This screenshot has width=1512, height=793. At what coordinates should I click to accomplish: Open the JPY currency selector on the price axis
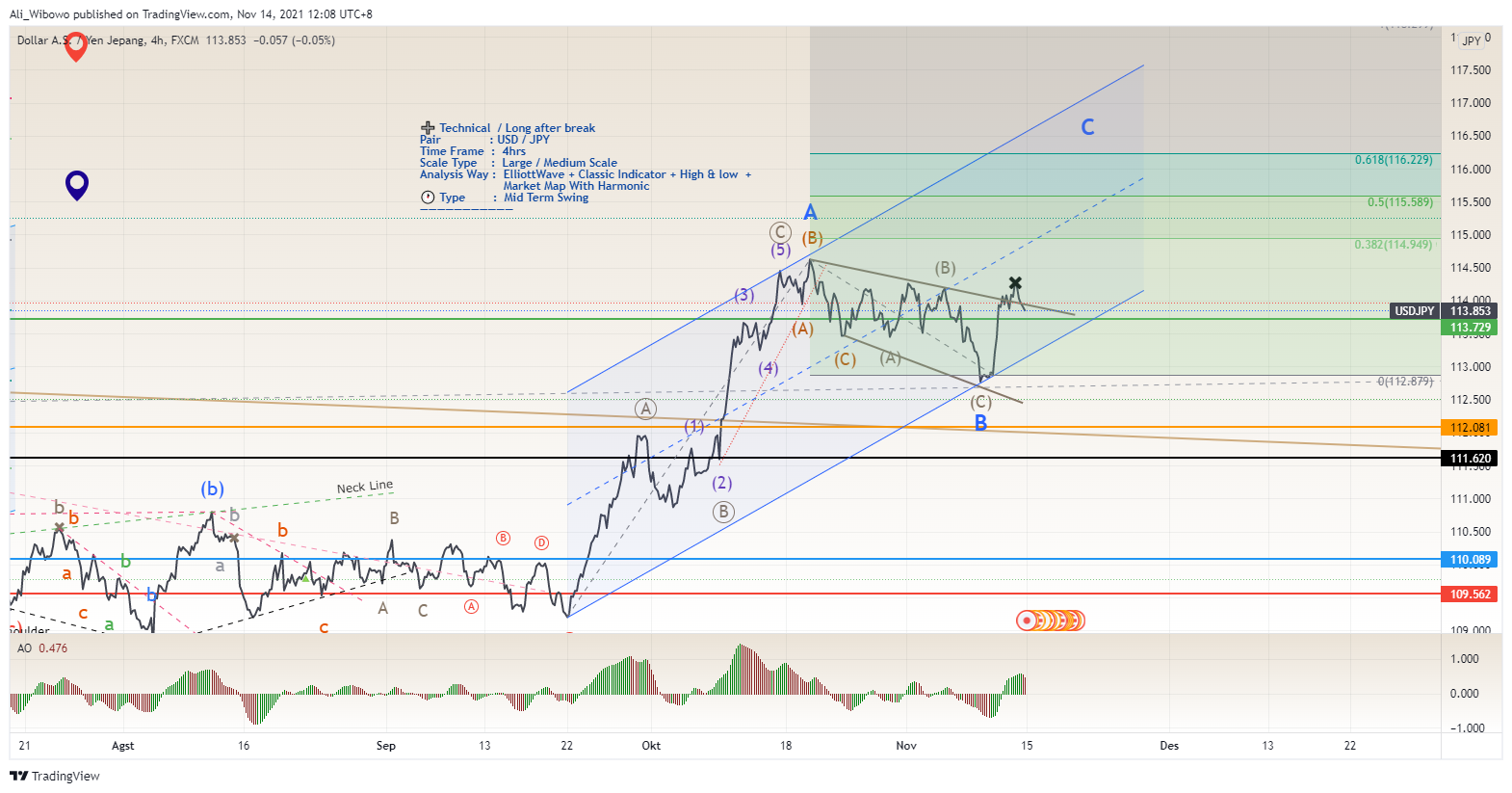(1473, 40)
